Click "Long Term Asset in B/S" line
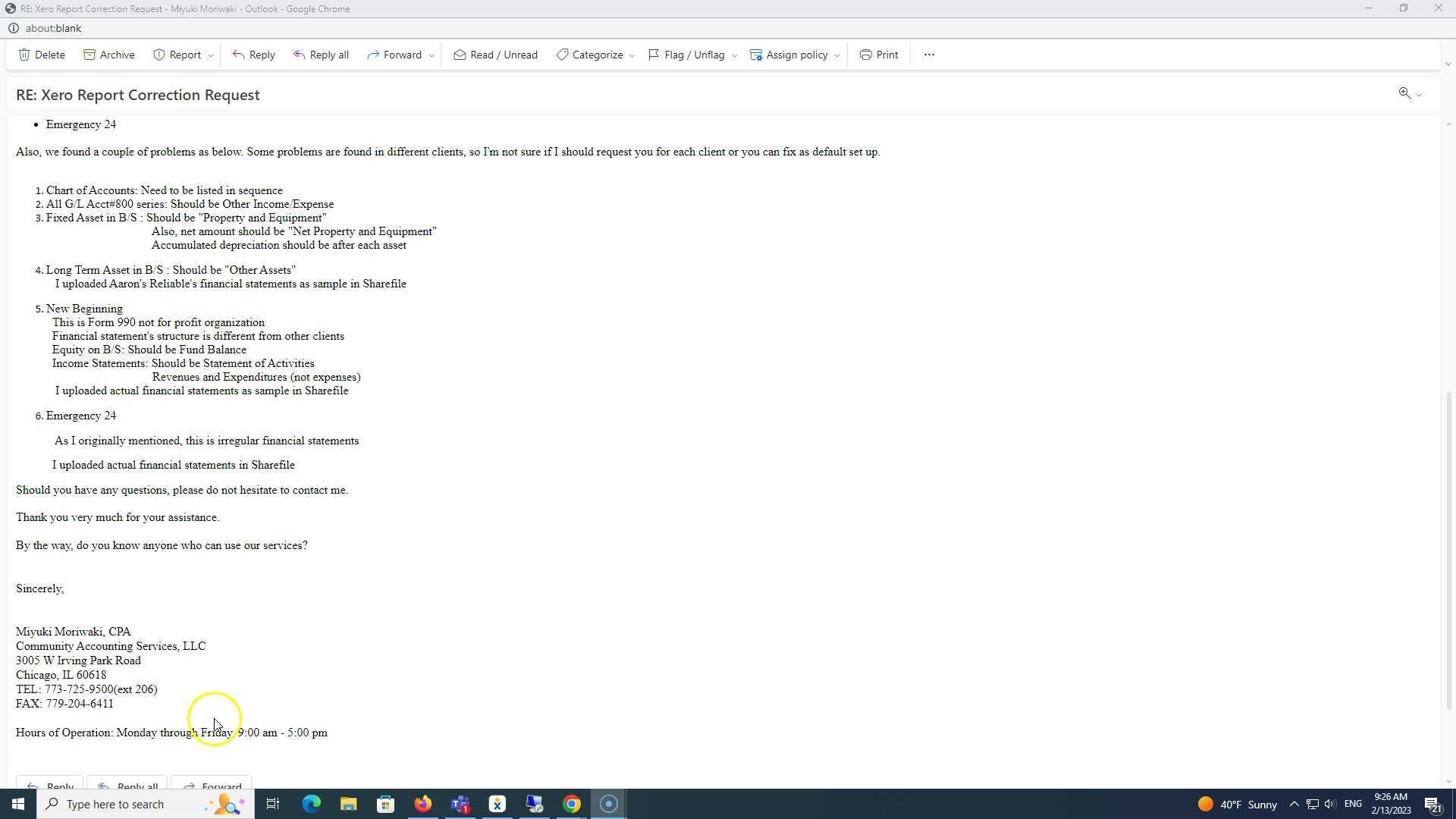Image resolution: width=1456 pixels, height=819 pixels. [171, 270]
